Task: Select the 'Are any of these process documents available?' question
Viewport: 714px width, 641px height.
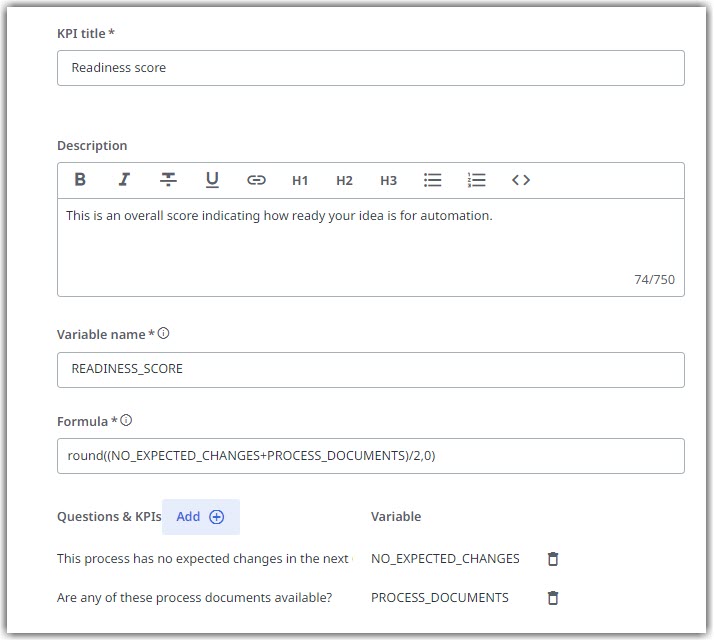Action: [x=194, y=598]
